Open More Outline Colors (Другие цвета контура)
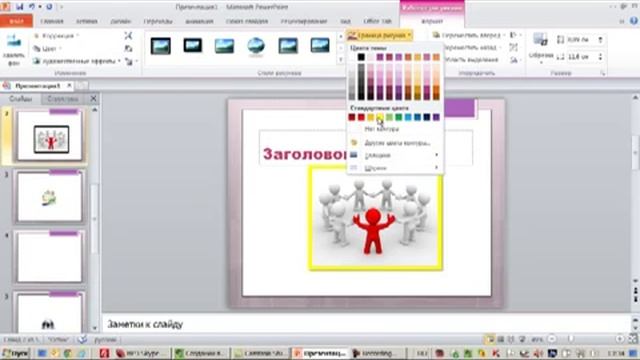Image resolution: width=640 pixels, height=360 pixels. (397, 143)
